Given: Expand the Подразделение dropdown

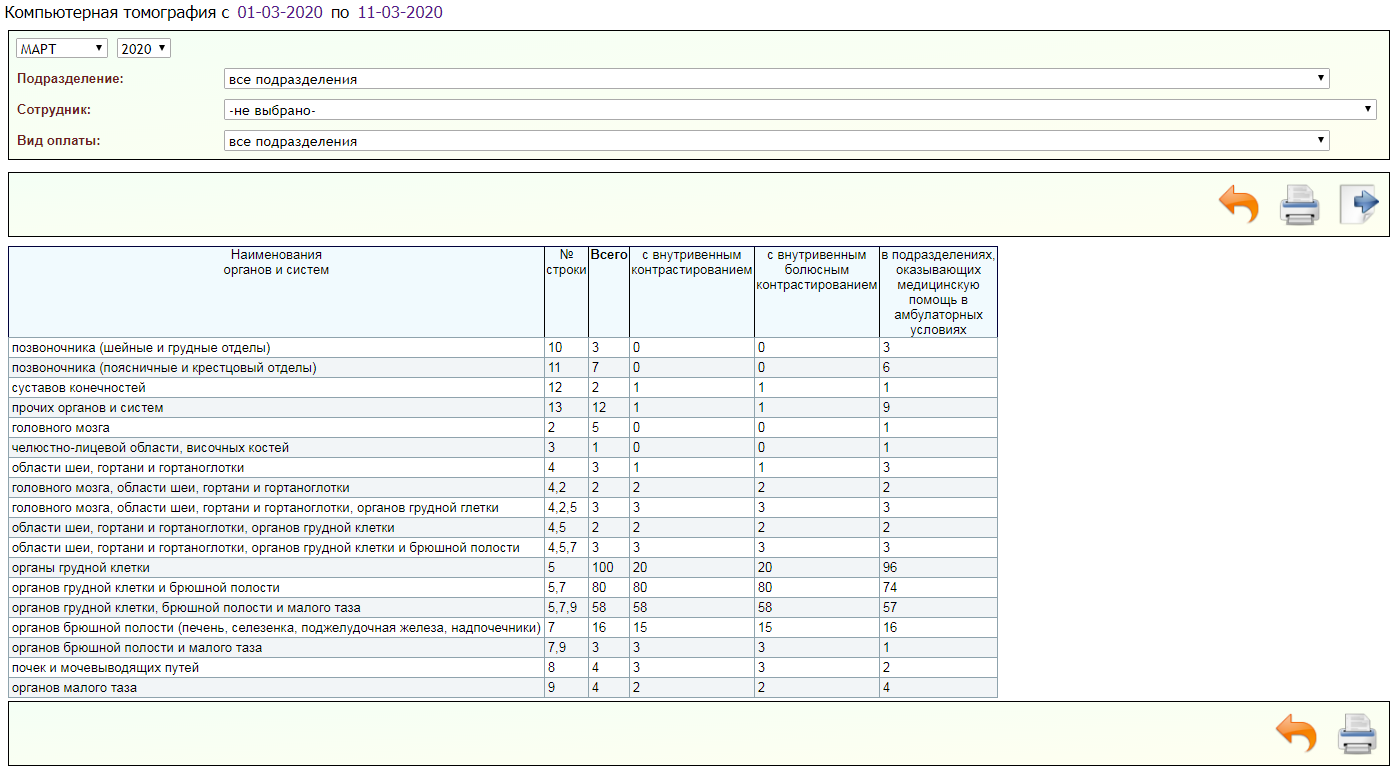Looking at the screenshot, I should tap(776, 79).
